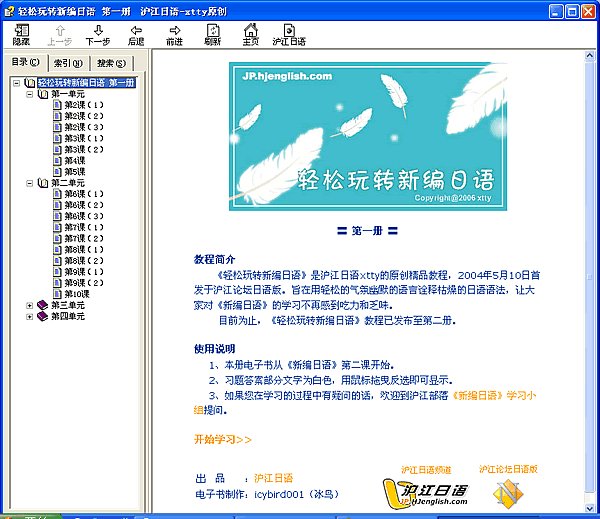Click the 刷新 (Refresh) toolbar icon
Screen dimensions: 600x519
coord(213,34)
